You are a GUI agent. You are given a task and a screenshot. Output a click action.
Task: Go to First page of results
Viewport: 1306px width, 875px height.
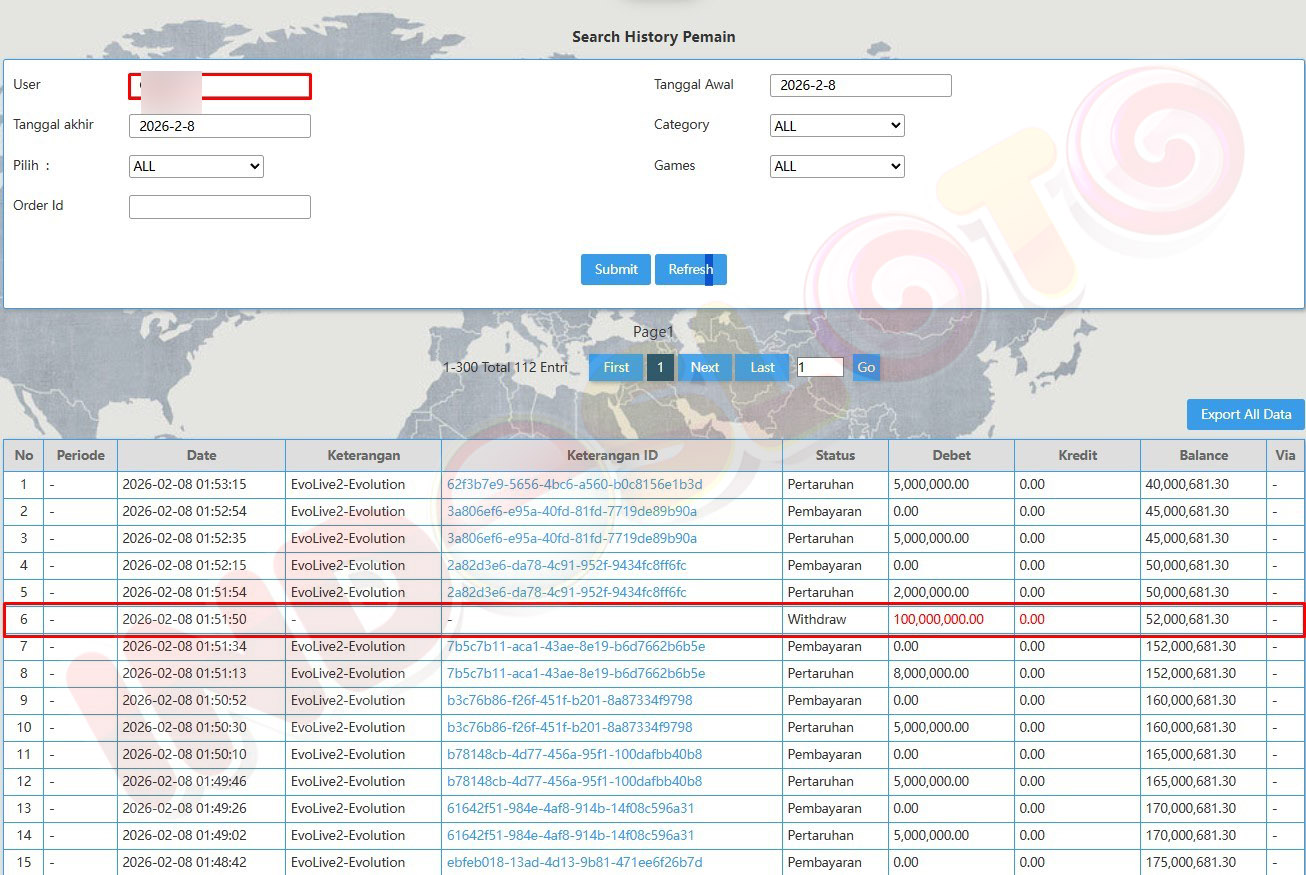pos(616,367)
